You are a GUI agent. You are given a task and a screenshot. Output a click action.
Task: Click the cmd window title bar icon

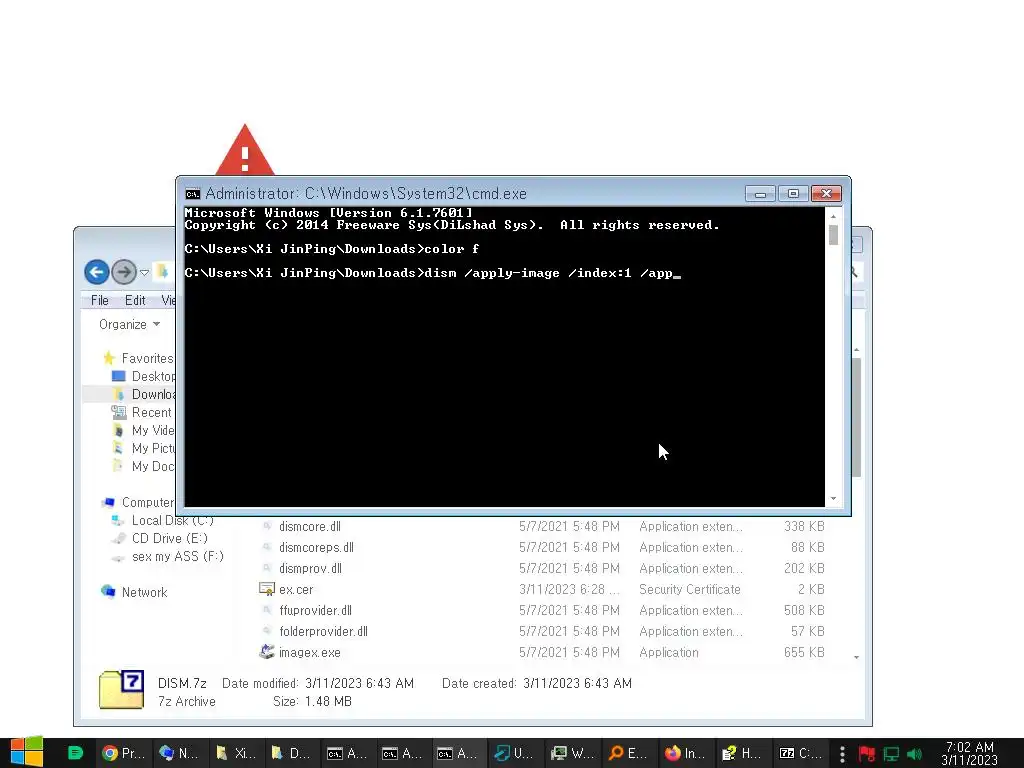192,193
